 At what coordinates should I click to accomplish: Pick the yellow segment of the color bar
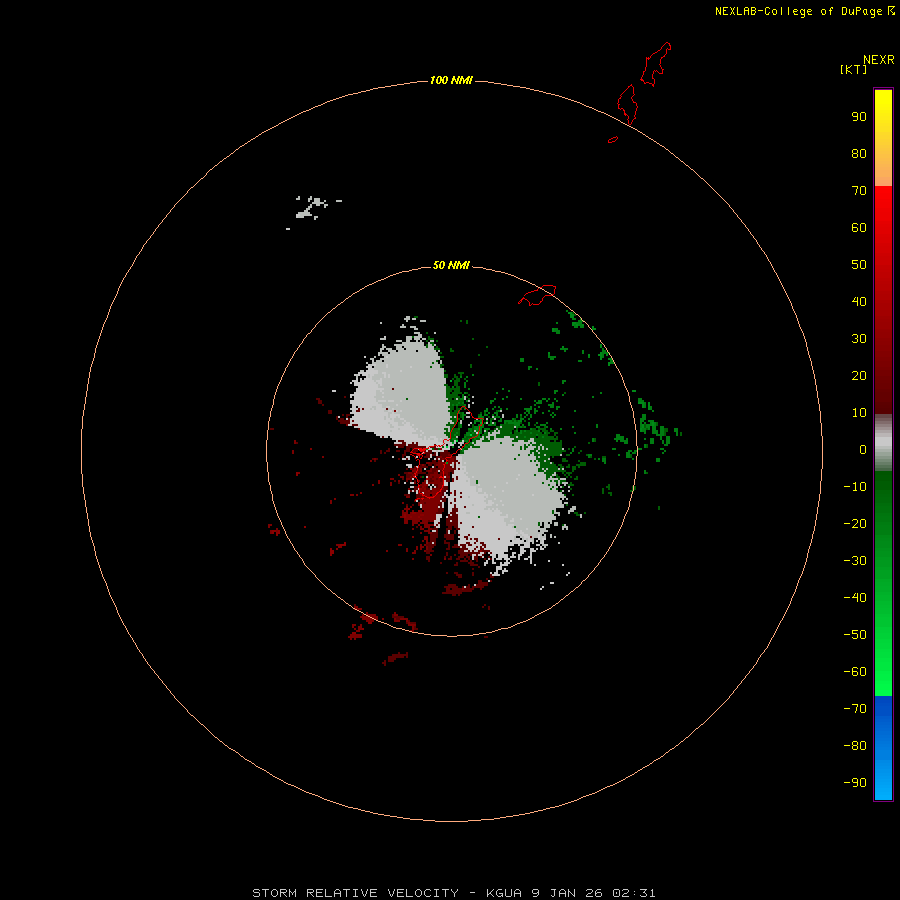pos(883,138)
